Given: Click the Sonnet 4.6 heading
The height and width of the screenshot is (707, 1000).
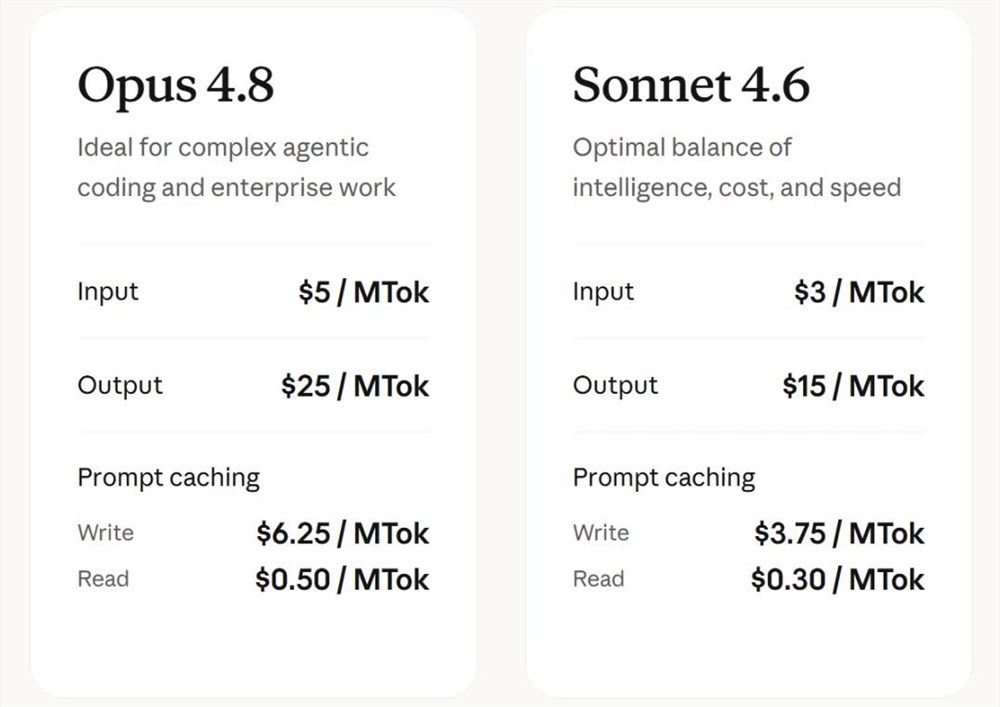Looking at the screenshot, I should coord(691,84).
